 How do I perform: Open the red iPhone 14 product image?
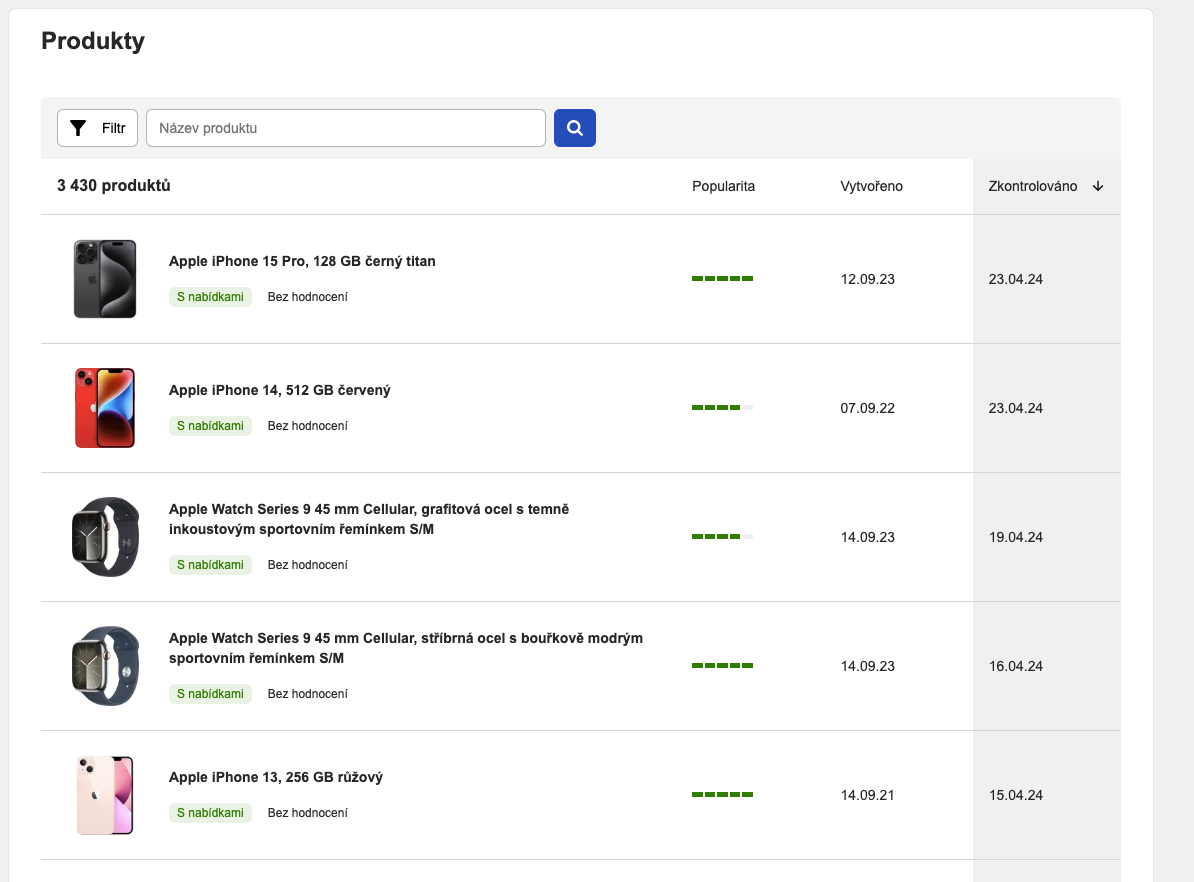tap(105, 408)
